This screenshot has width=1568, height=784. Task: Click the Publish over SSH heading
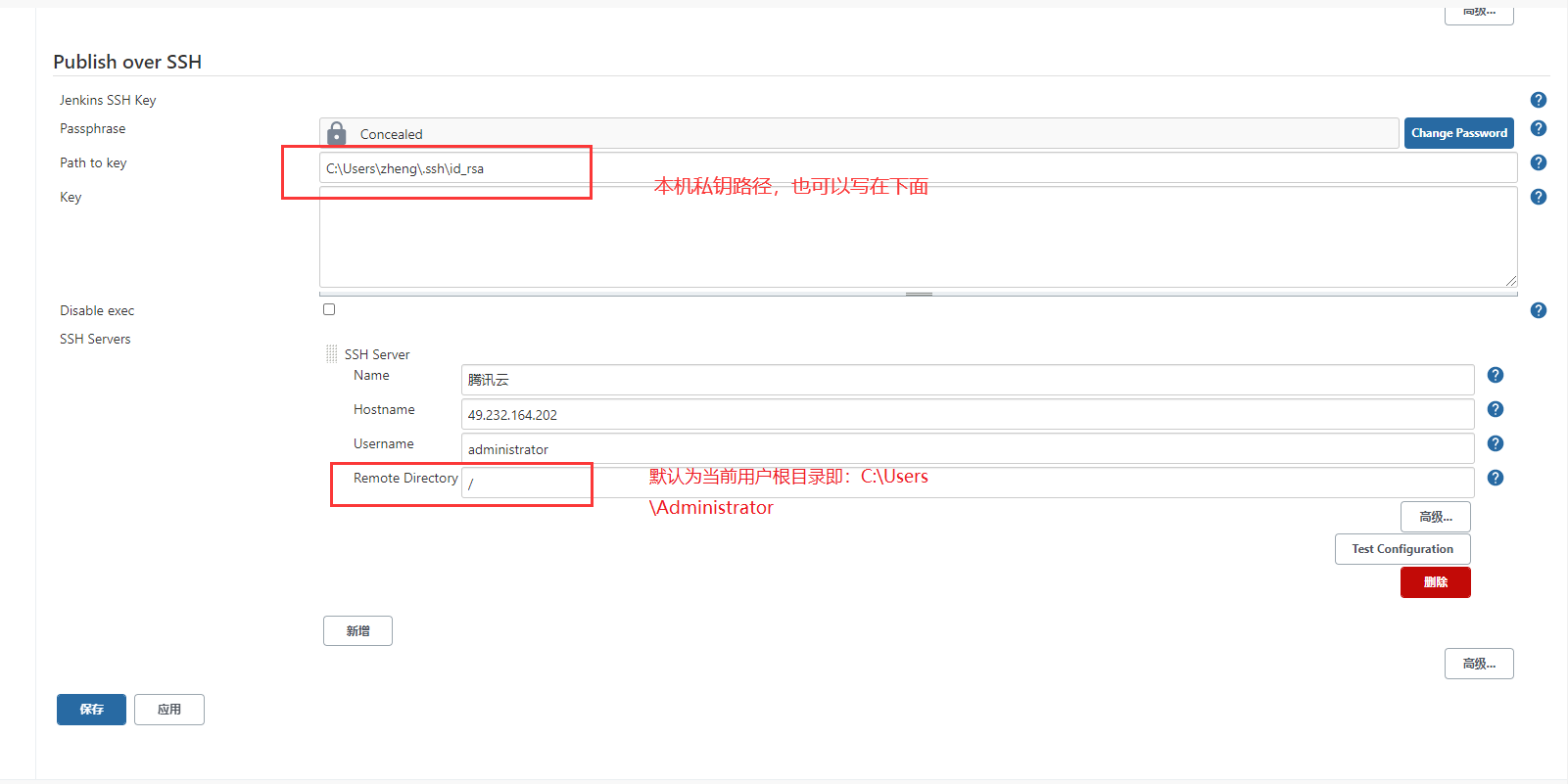[127, 62]
